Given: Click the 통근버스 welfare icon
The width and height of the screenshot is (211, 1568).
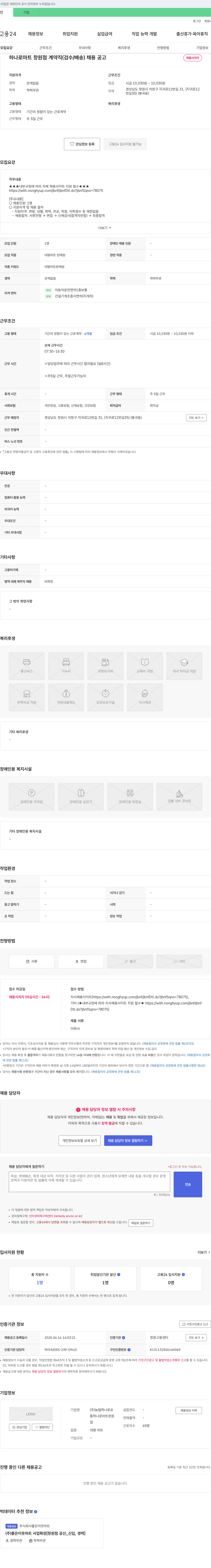Looking at the screenshot, I should pos(27,666).
